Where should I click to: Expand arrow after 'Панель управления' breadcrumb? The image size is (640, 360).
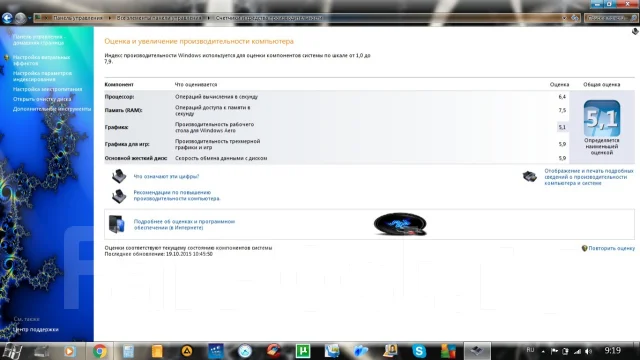click(x=109, y=18)
